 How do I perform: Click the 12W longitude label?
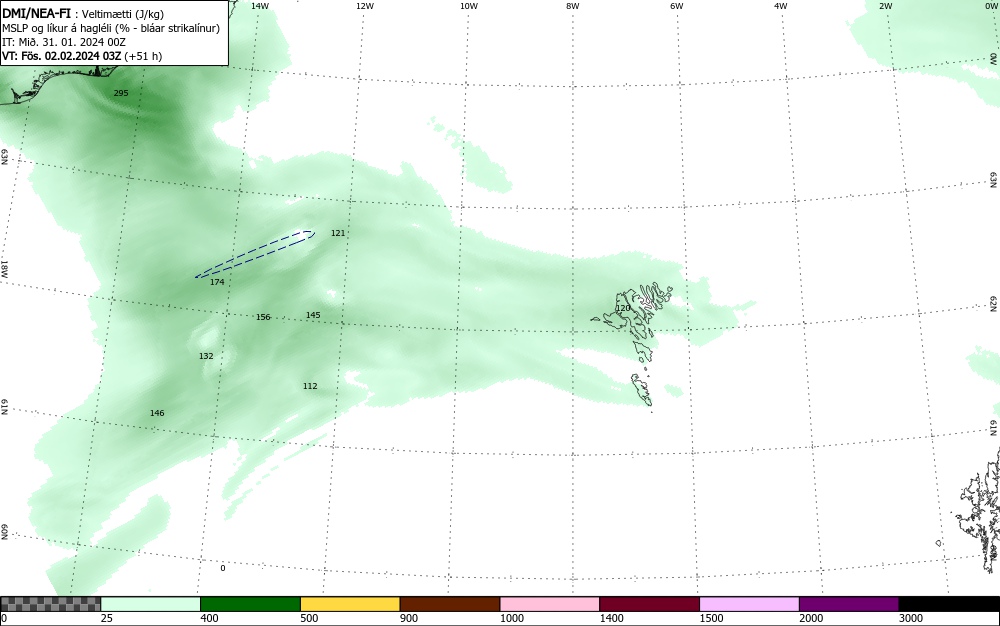(364, 6)
